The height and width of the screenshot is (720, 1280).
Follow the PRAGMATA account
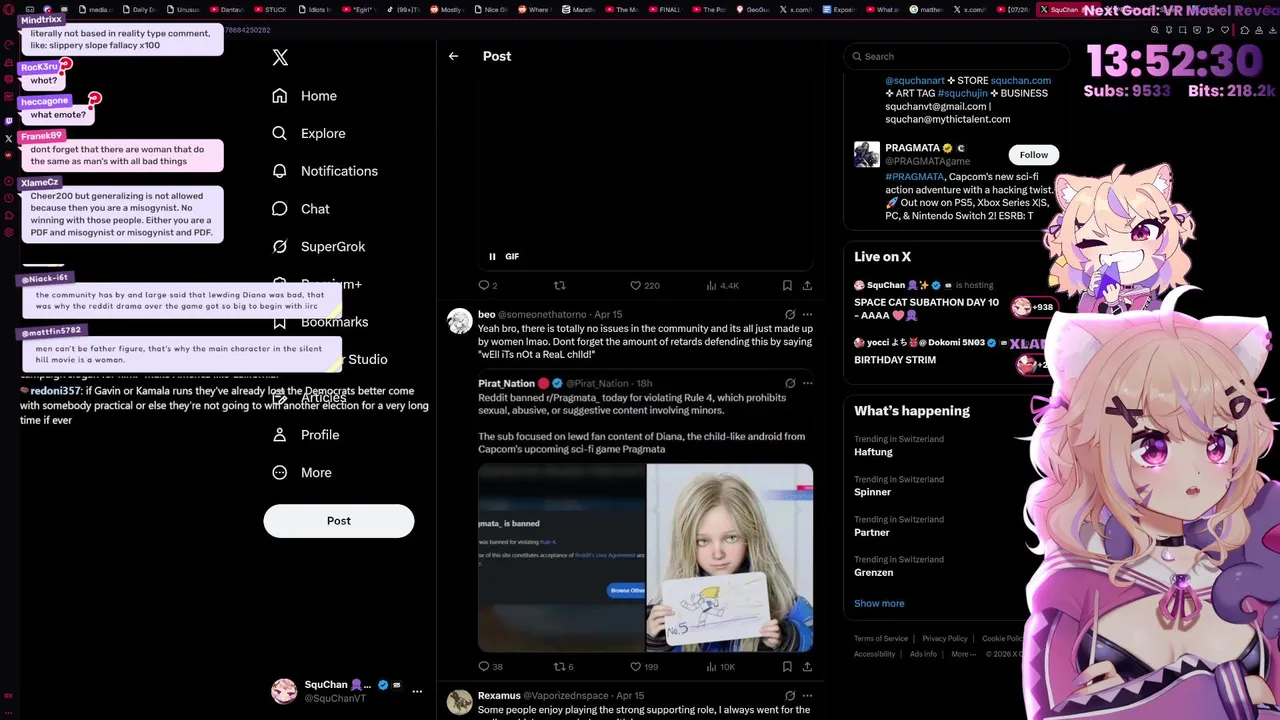[1034, 155]
